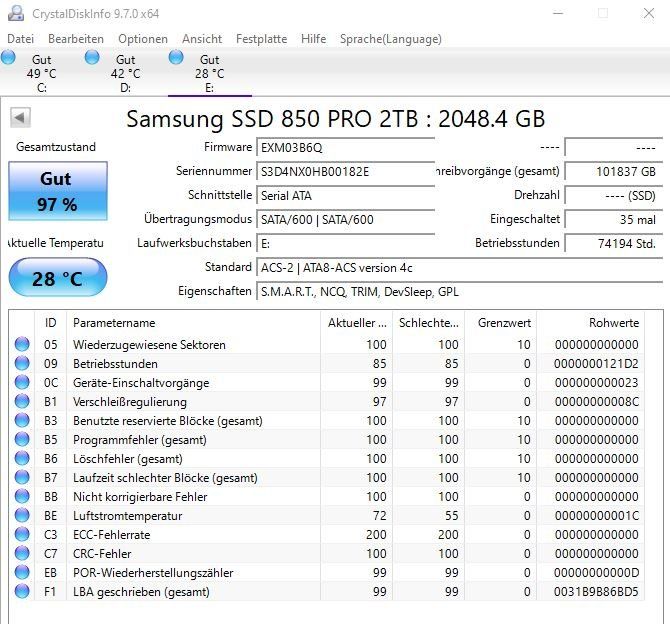Viewport: 670px width, 624px height.
Task: Select the ECC-Fehlerrate parameter text
Action: click(112, 535)
